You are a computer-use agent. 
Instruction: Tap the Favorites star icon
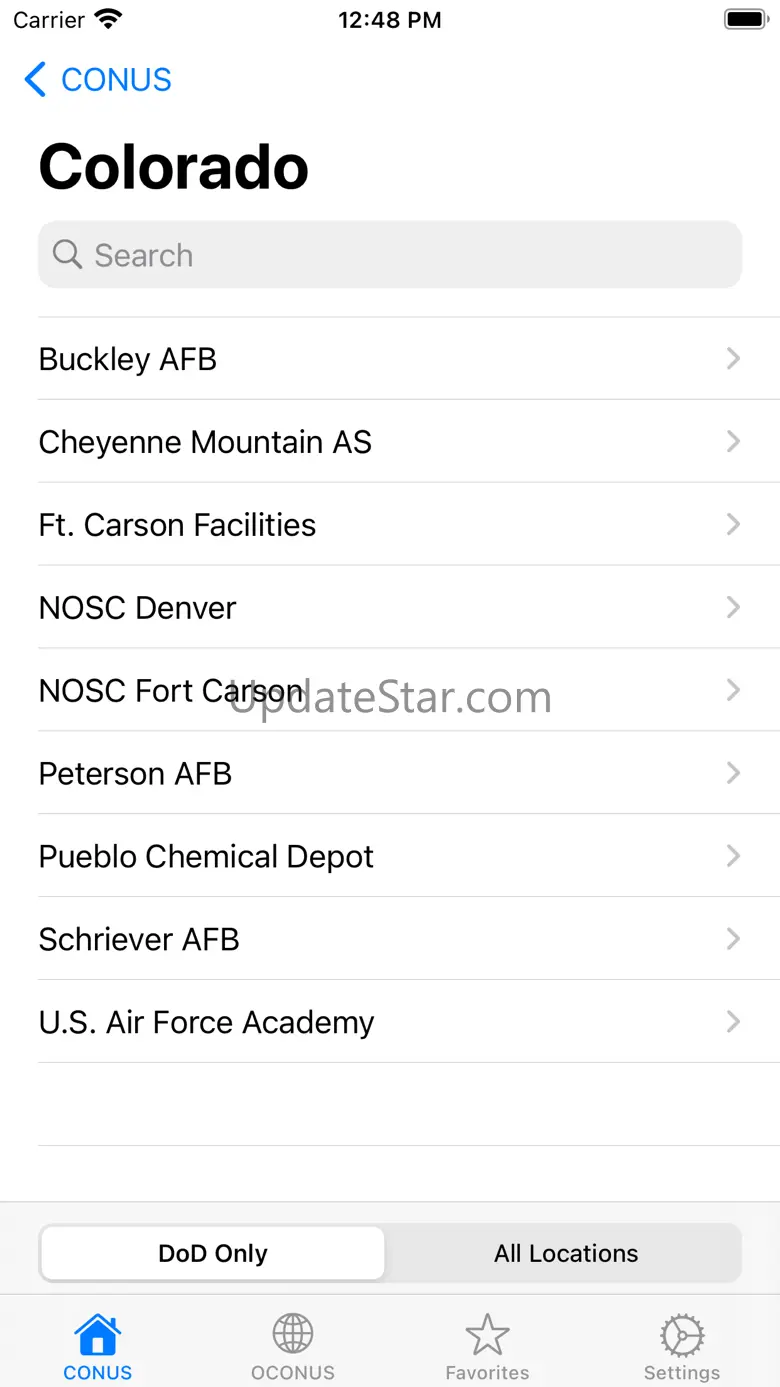coord(487,1335)
